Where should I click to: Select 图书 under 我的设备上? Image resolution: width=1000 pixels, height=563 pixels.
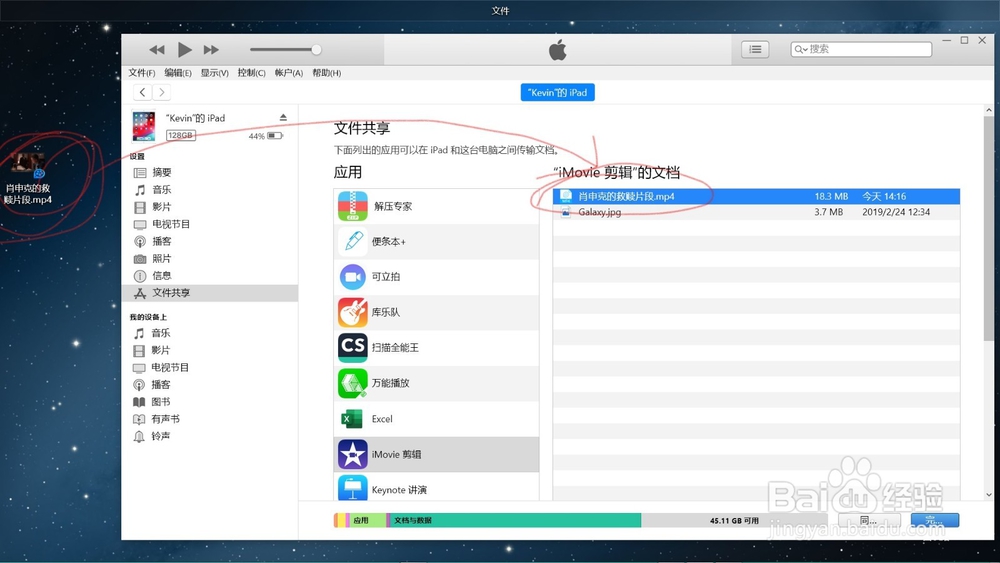tap(161, 402)
